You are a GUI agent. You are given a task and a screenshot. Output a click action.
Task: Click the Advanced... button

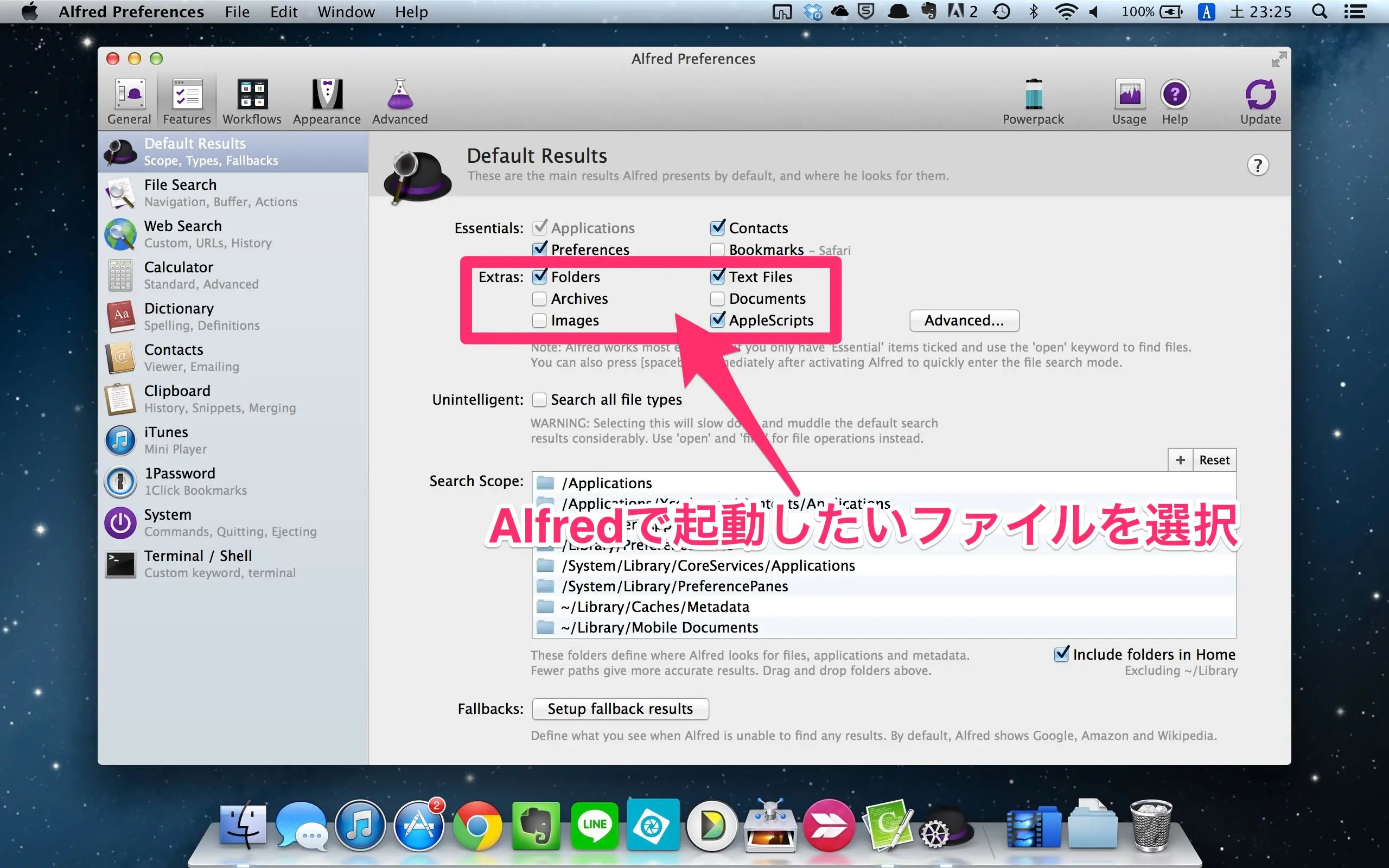pyautogui.click(x=964, y=320)
